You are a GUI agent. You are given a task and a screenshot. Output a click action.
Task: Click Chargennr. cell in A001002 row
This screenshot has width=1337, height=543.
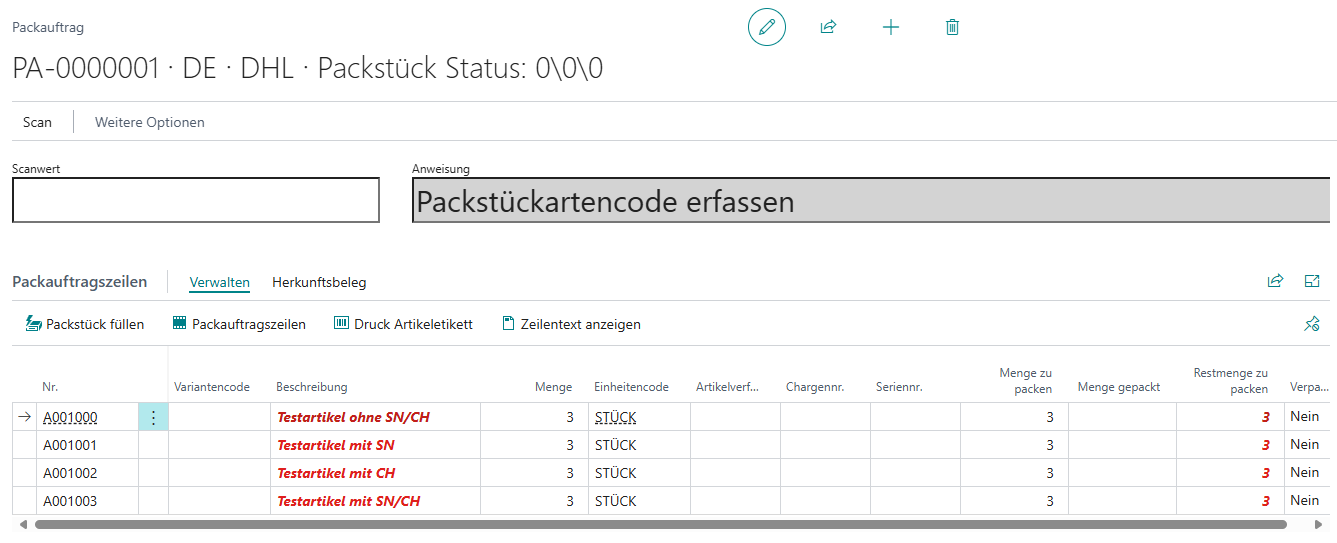pos(825,473)
